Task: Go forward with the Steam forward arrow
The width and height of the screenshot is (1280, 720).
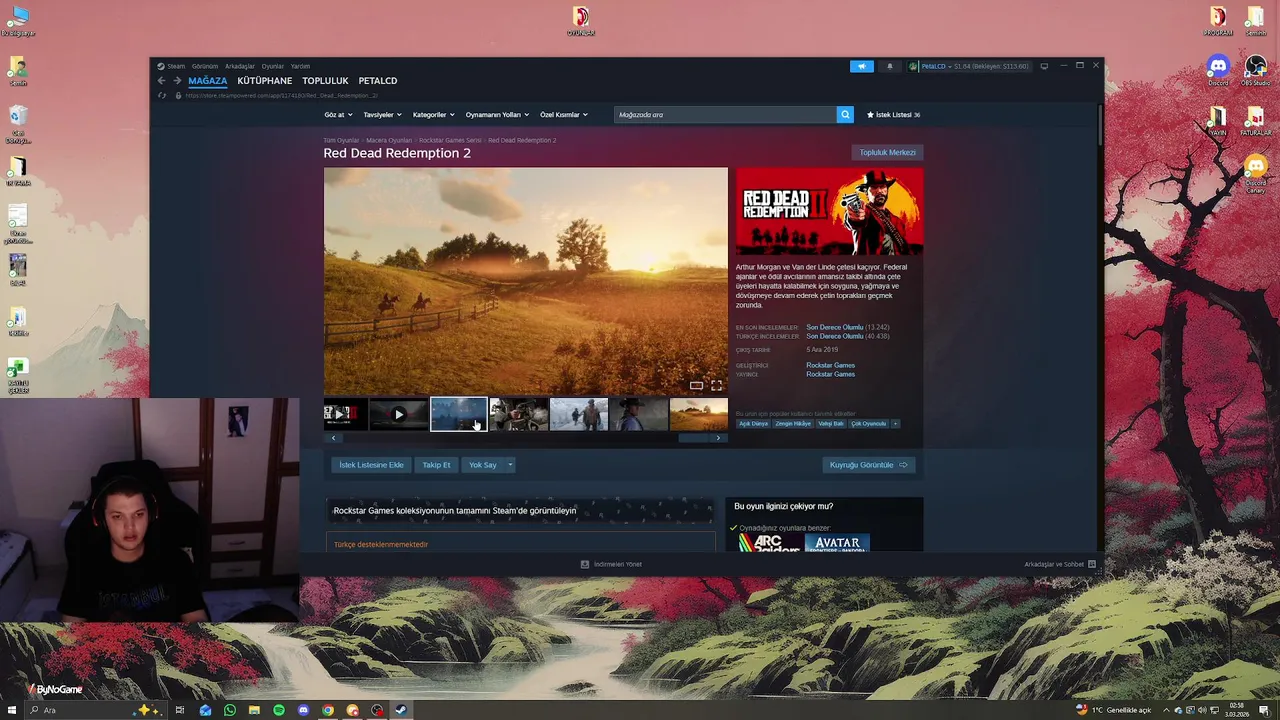Action: click(178, 81)
